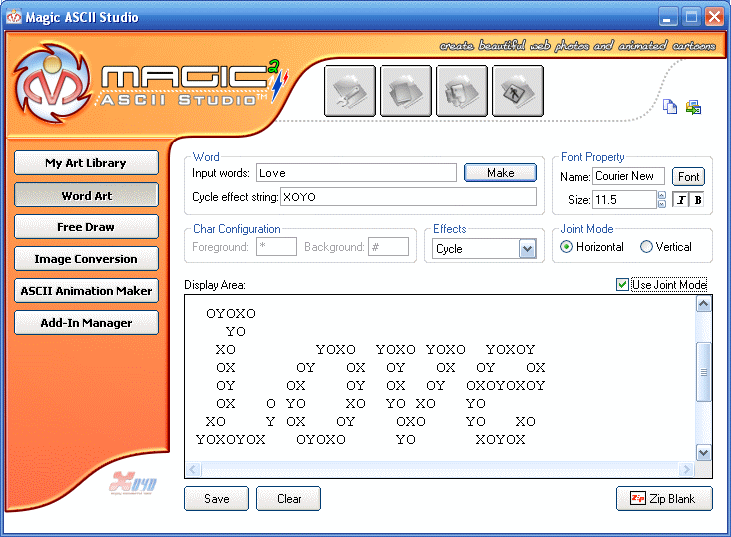Click the documents folder toolbar icon
Screen dimensions: 731x537
coord(406,91)
